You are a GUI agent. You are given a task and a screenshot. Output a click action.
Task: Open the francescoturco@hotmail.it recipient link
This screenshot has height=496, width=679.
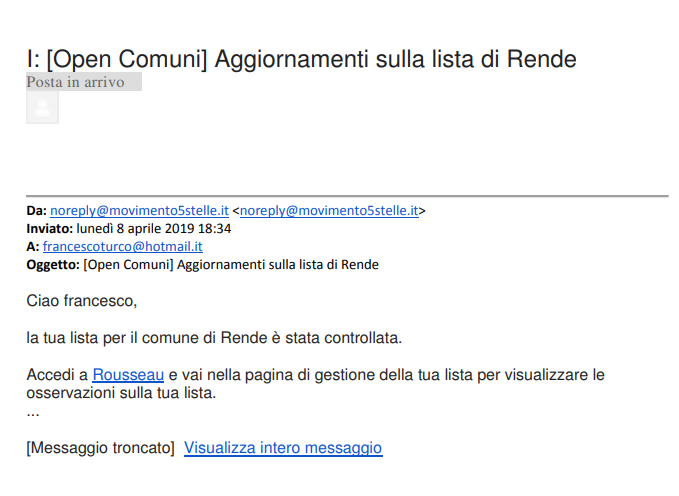point(123,246)
